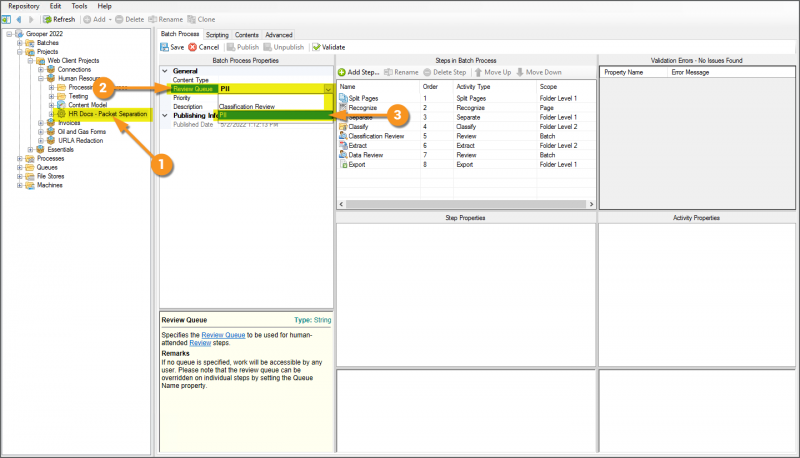The height and width of the screenshot is (458, 800).
Task: Click the blue Back navigation arrow
Action: (19, 19)
